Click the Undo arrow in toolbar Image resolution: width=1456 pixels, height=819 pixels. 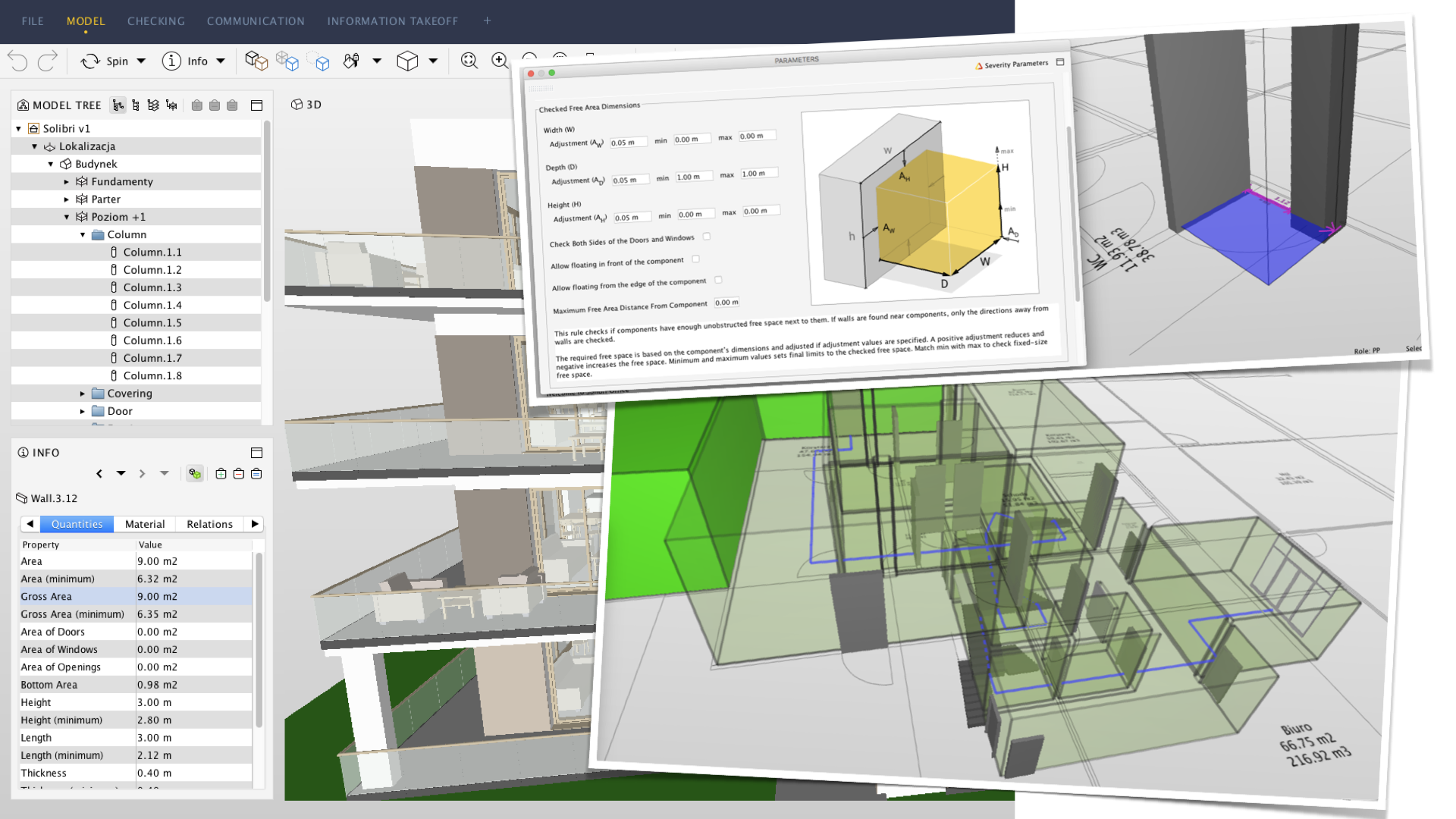pyautogui.click(x=17, y=61)
